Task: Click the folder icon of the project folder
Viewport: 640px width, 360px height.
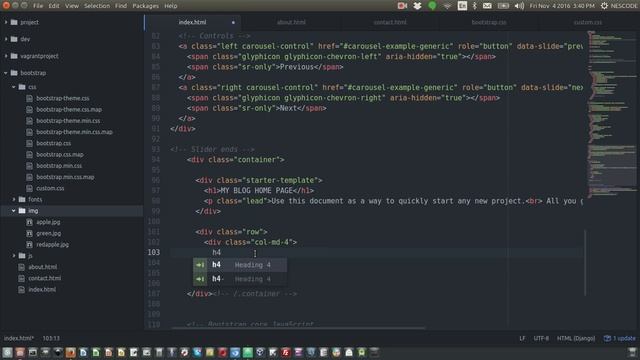Action: 14,22
